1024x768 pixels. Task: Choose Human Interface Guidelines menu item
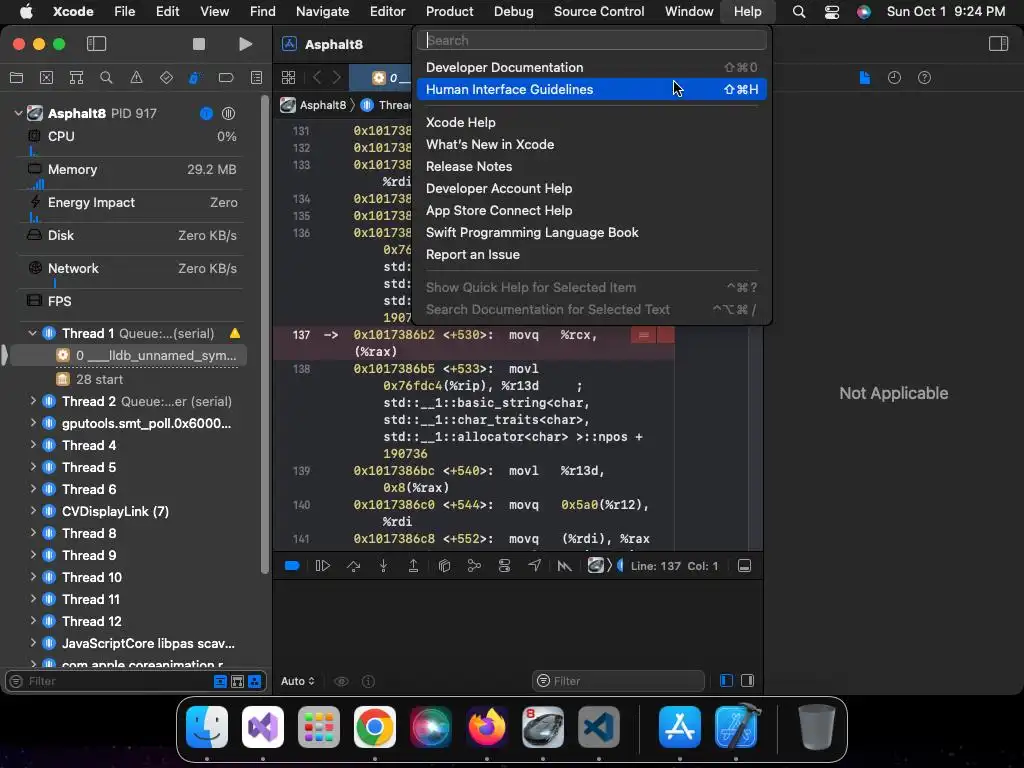[x=592, y=89]
